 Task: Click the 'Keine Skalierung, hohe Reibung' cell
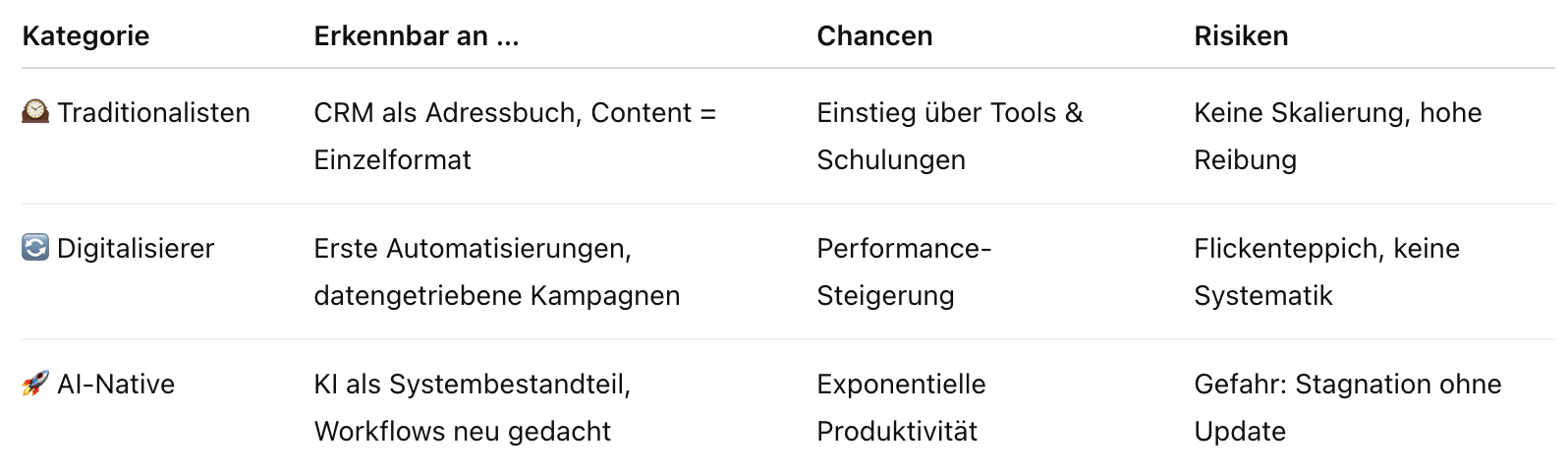(x=1338, y=136)
